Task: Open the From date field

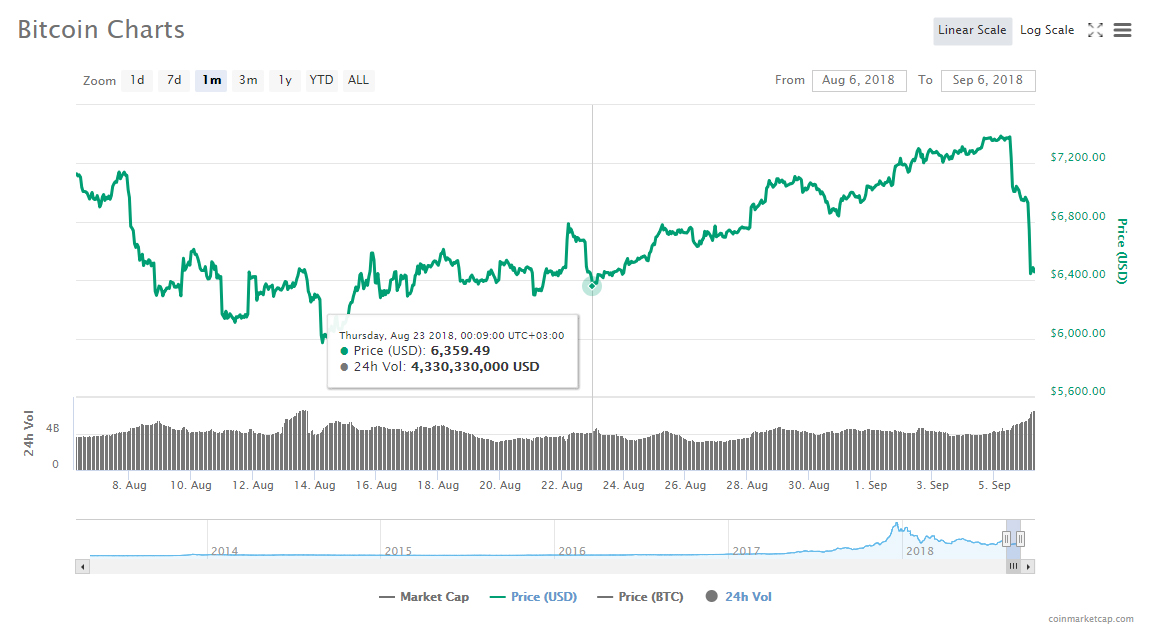Action: 858,80
